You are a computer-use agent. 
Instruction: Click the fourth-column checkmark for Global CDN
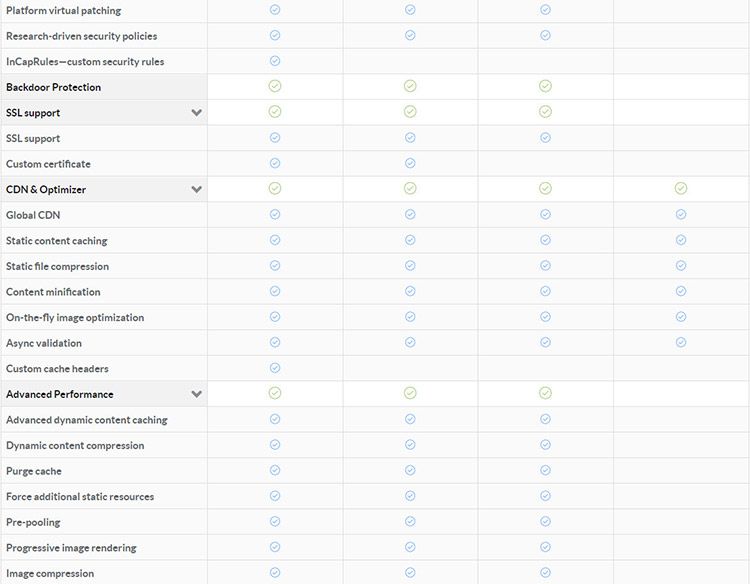(681, 214)
